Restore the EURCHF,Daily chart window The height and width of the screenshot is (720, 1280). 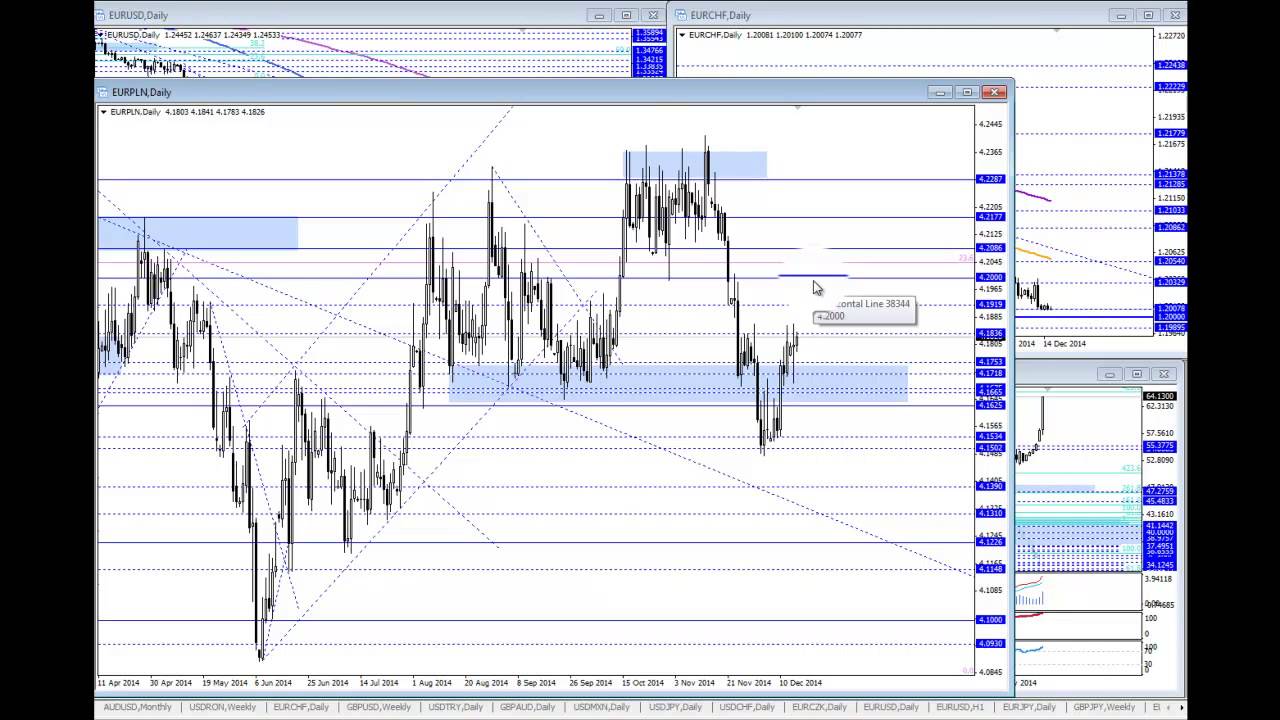click(1148, 15)
